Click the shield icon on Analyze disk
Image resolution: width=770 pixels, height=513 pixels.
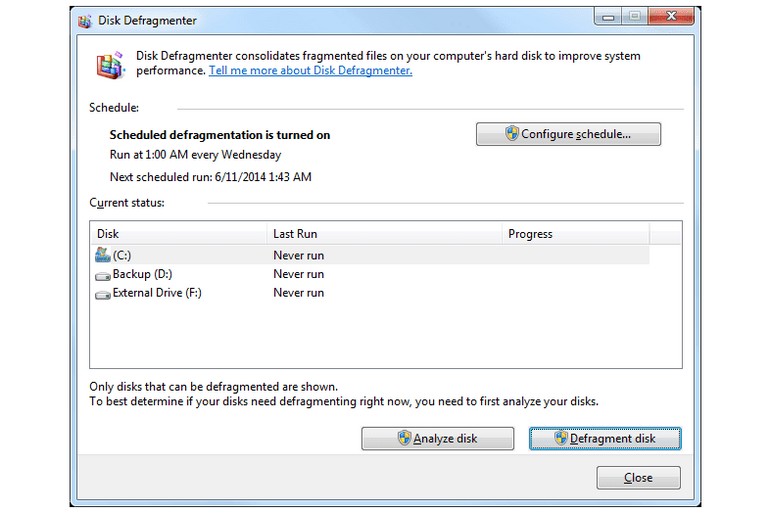[404, 438]
